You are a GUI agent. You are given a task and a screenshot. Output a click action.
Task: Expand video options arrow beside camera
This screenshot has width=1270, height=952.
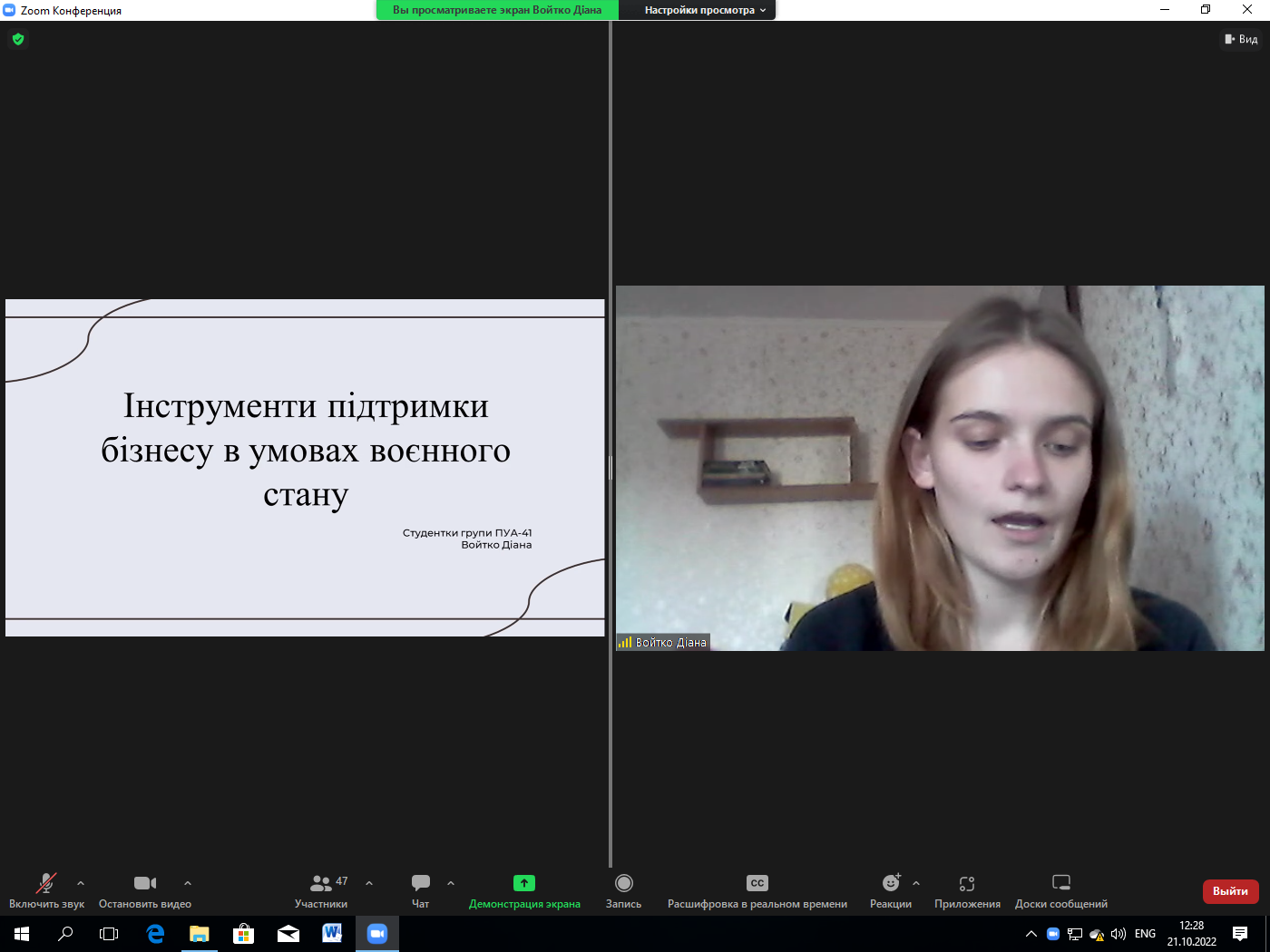click(188, 883)
